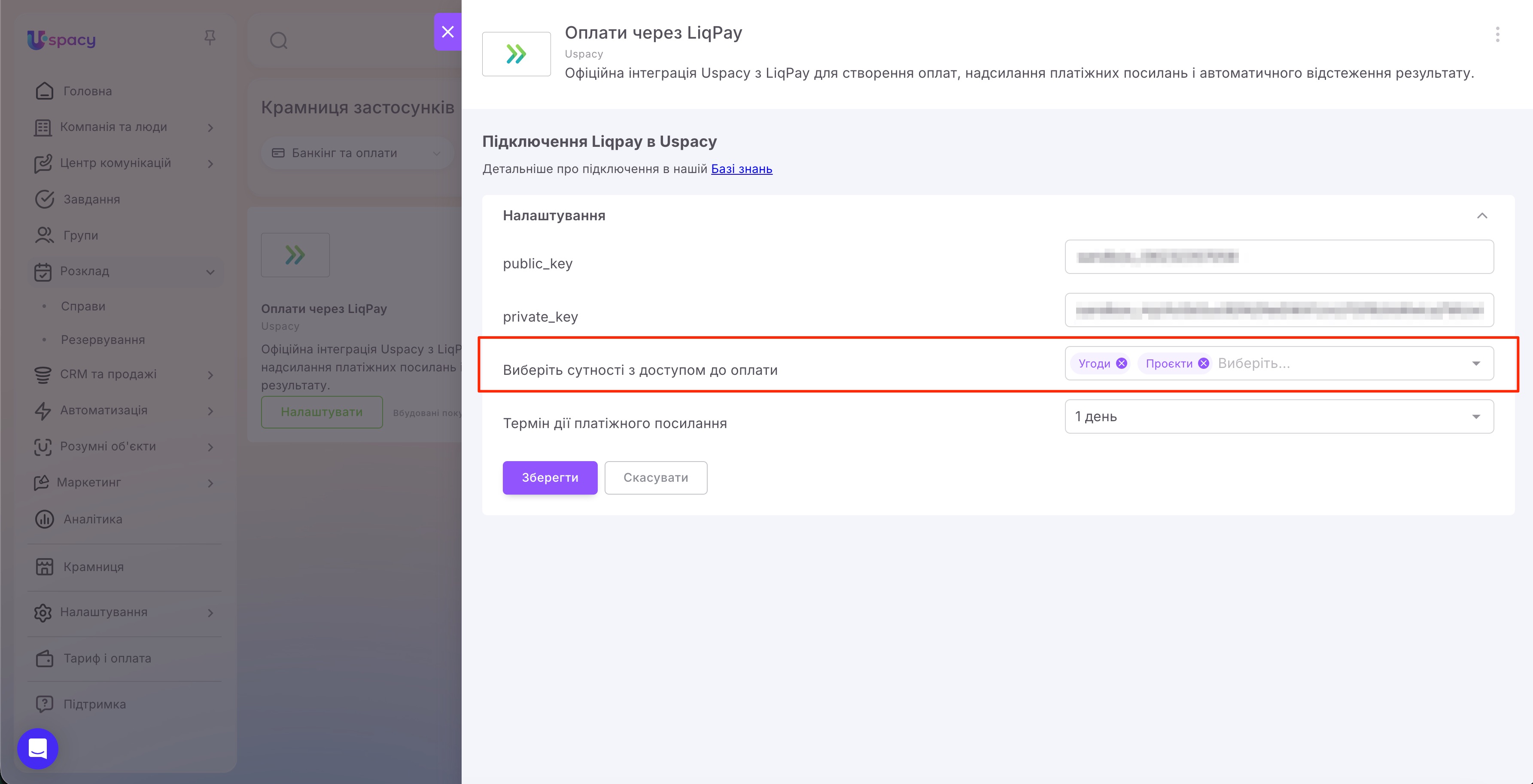Viewport: 1533px width, 784px height.
Task: Open Завдання menu item
Action: pyautogui.click(x=91, y=200)
